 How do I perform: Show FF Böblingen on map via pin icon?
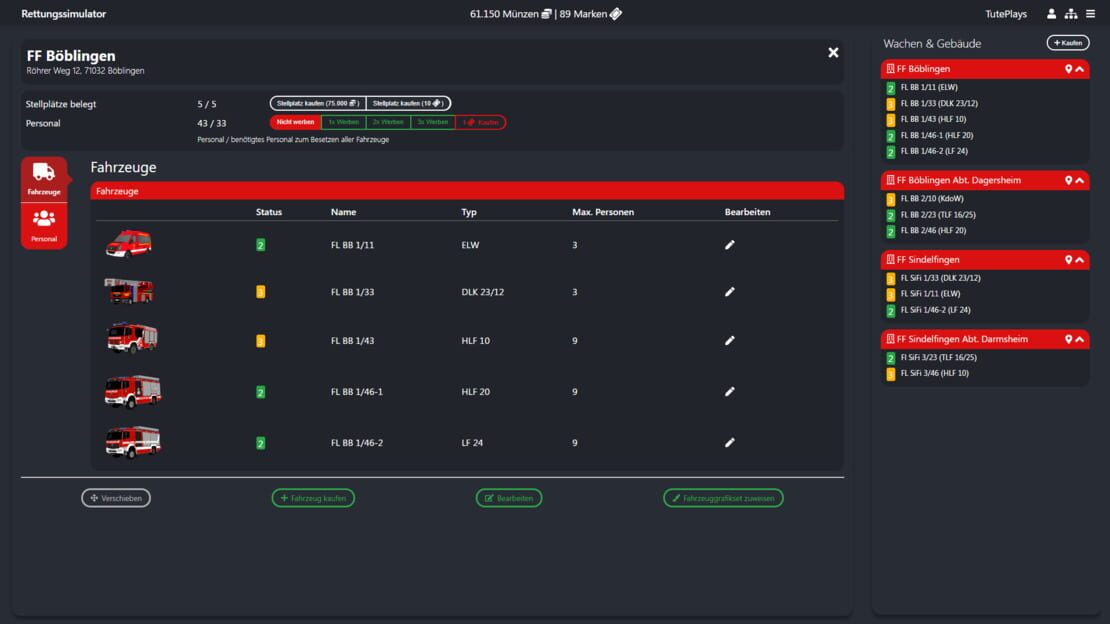(x=1068, y=69)
